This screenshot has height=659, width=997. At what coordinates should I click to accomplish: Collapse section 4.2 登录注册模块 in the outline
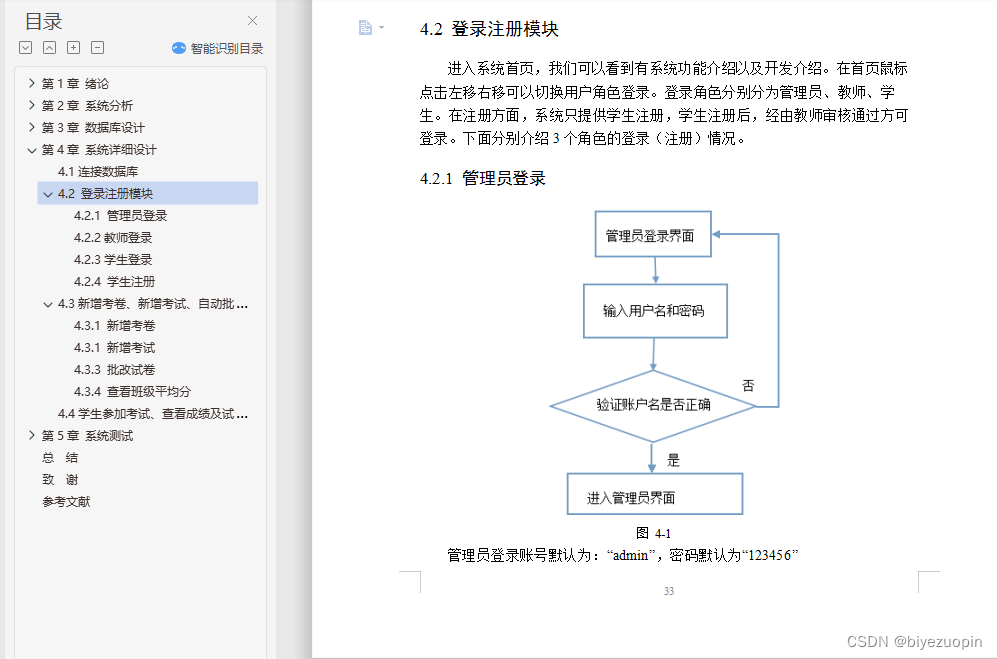(x=48, y=193)
